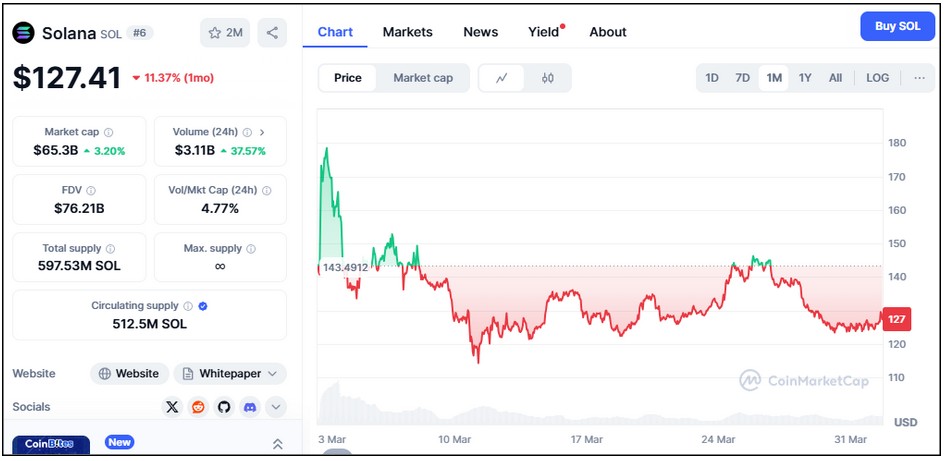The height and width of the screenshot is (461, 945).
Task: Switch to line chart icon
Action: (x=501, y=78)
